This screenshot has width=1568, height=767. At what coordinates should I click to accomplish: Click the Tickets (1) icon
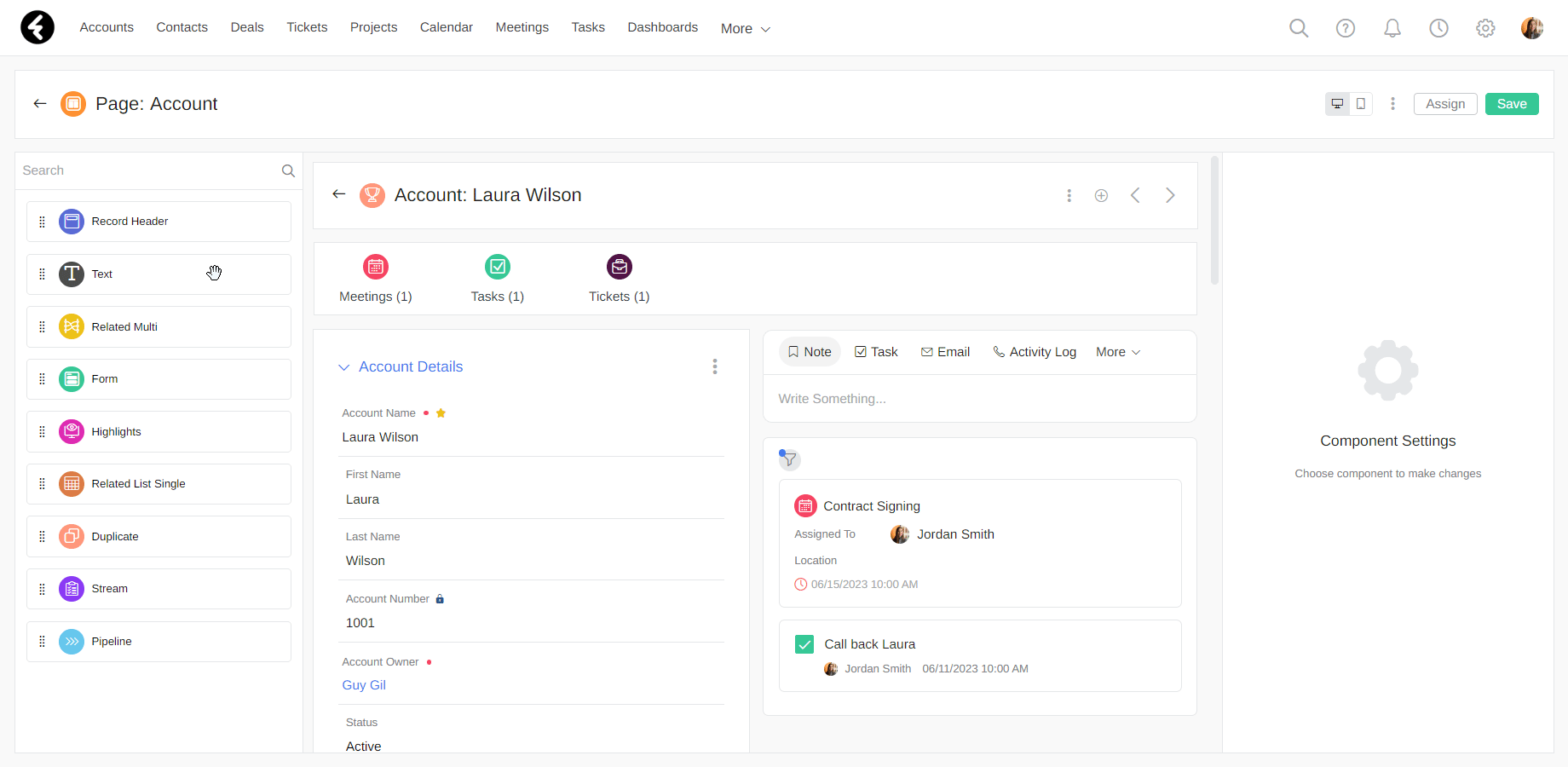pos(620,267)
